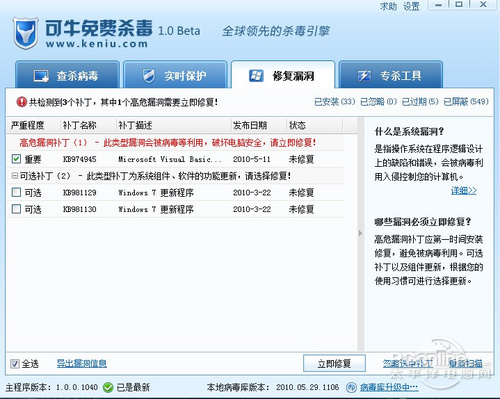Open the 设置 settings menu
Viewport: 500px width, 399px height.
(411, 6)
